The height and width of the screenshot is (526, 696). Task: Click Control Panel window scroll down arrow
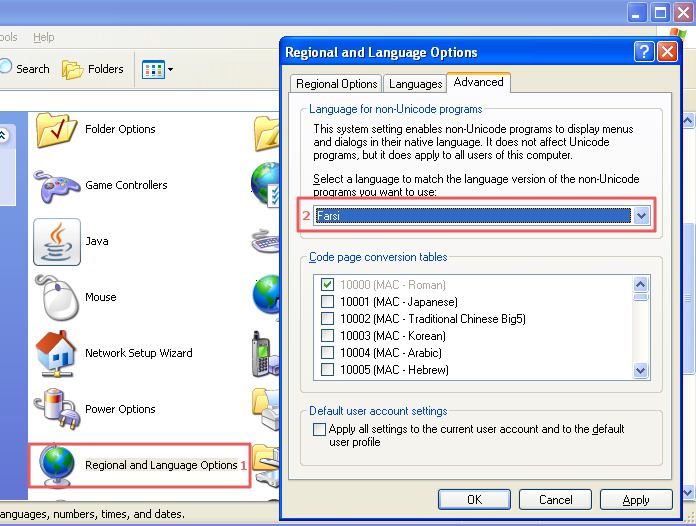pyautogui.click(x=688, y=492)
